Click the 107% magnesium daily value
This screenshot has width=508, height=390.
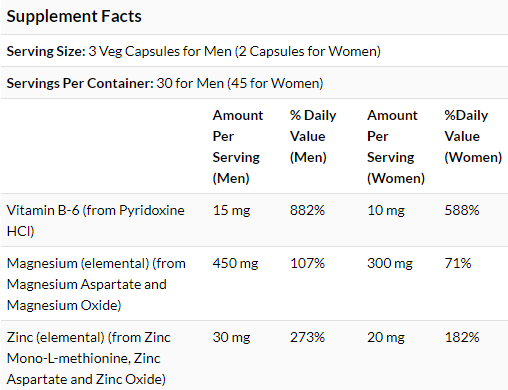coord(307,263)
